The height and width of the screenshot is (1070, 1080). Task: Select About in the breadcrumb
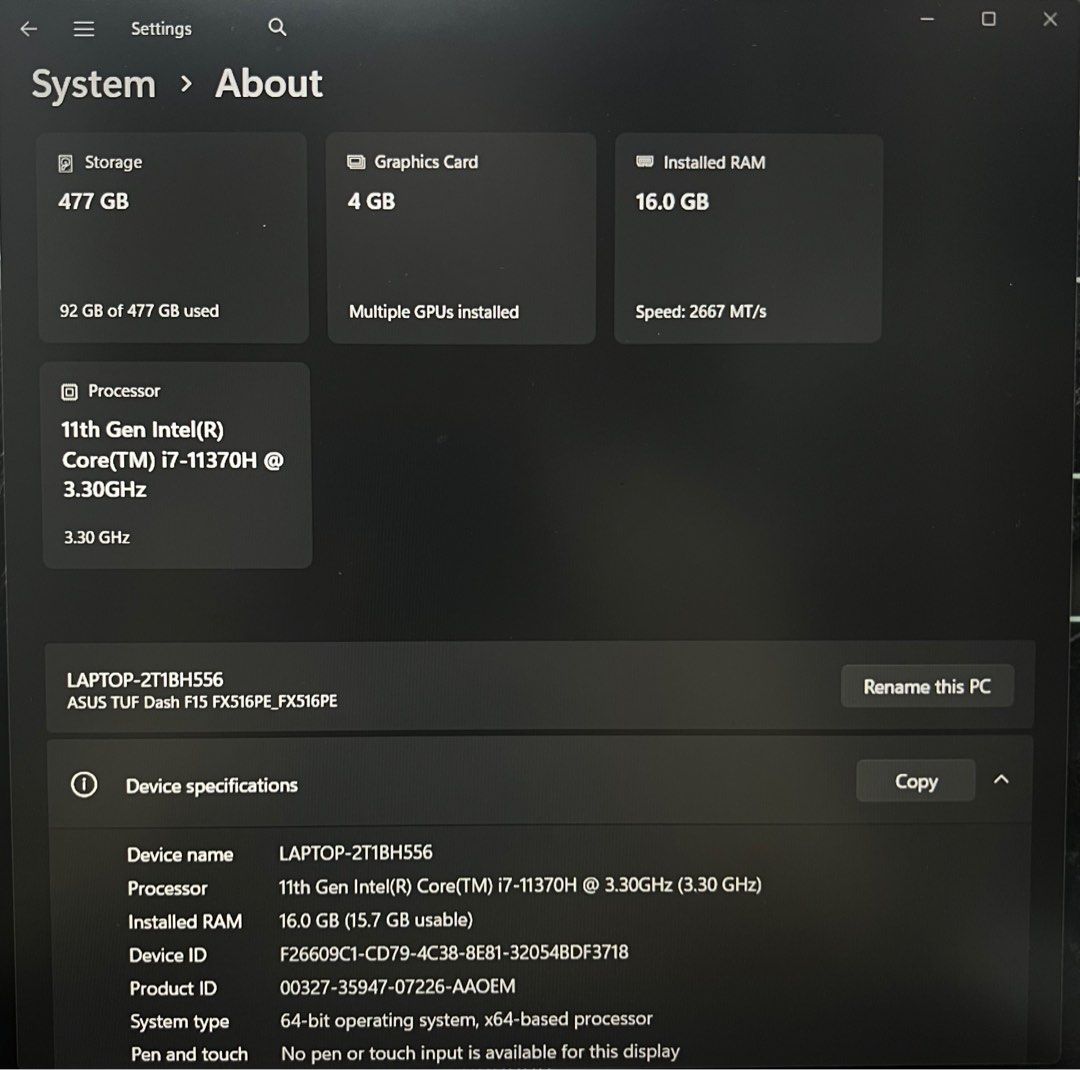268,84
